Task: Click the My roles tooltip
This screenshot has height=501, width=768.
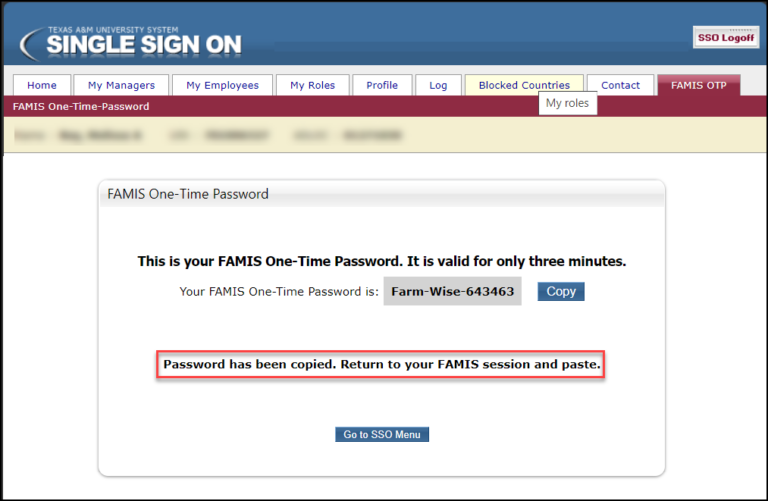Action: [x=568, y=104]
